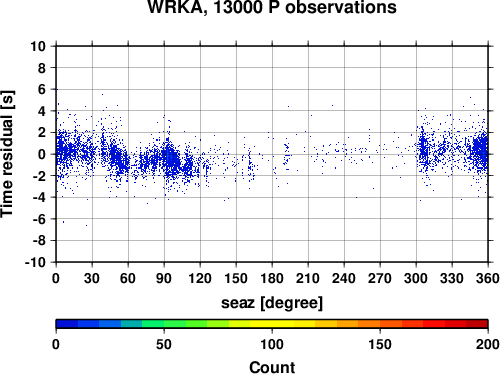Select the orange segment near colorbar value 150
The height and width of the screenshot is (374, 500).
click(x=380, y=324)
